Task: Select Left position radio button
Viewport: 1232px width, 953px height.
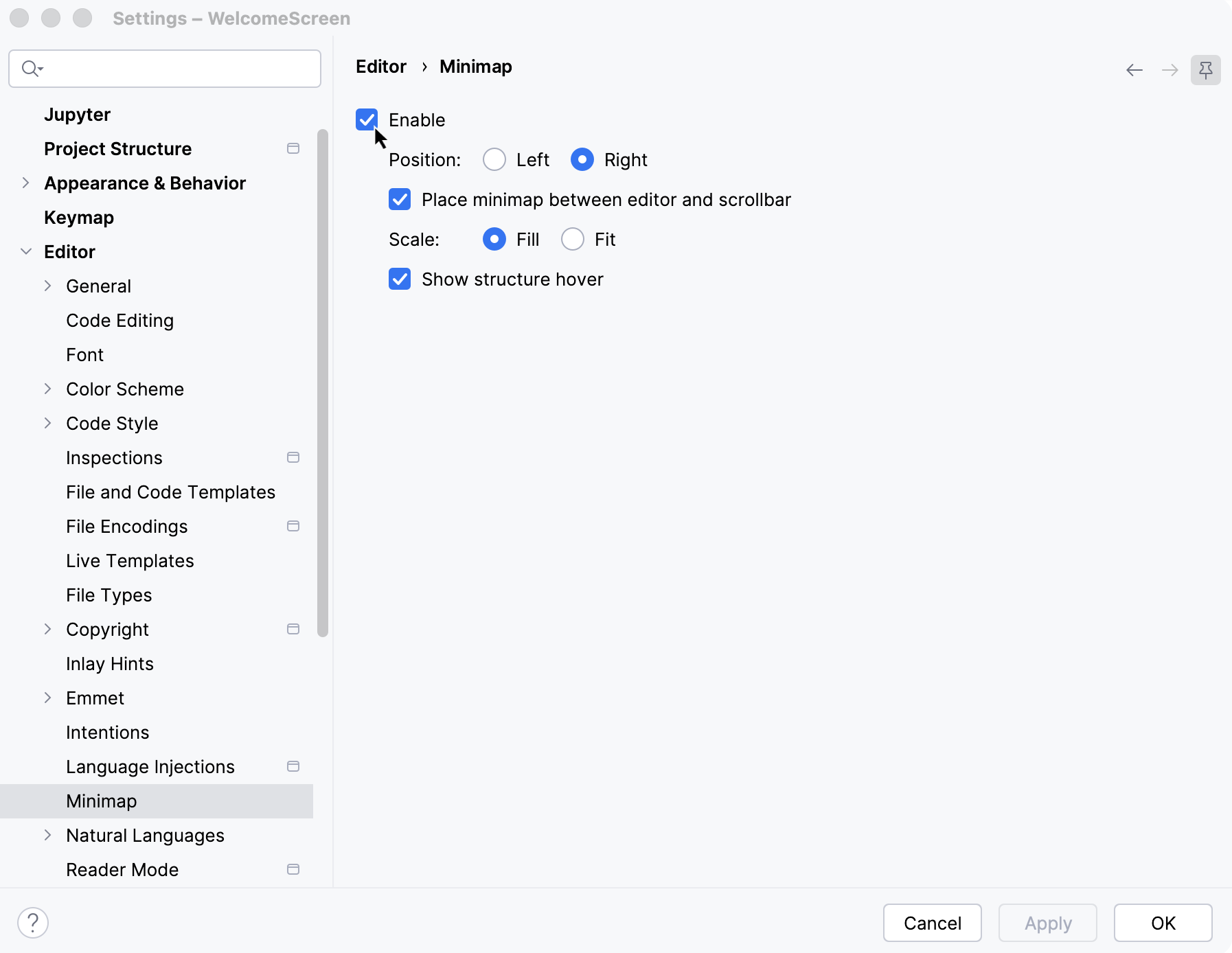Action: click(x=494, y=159)
